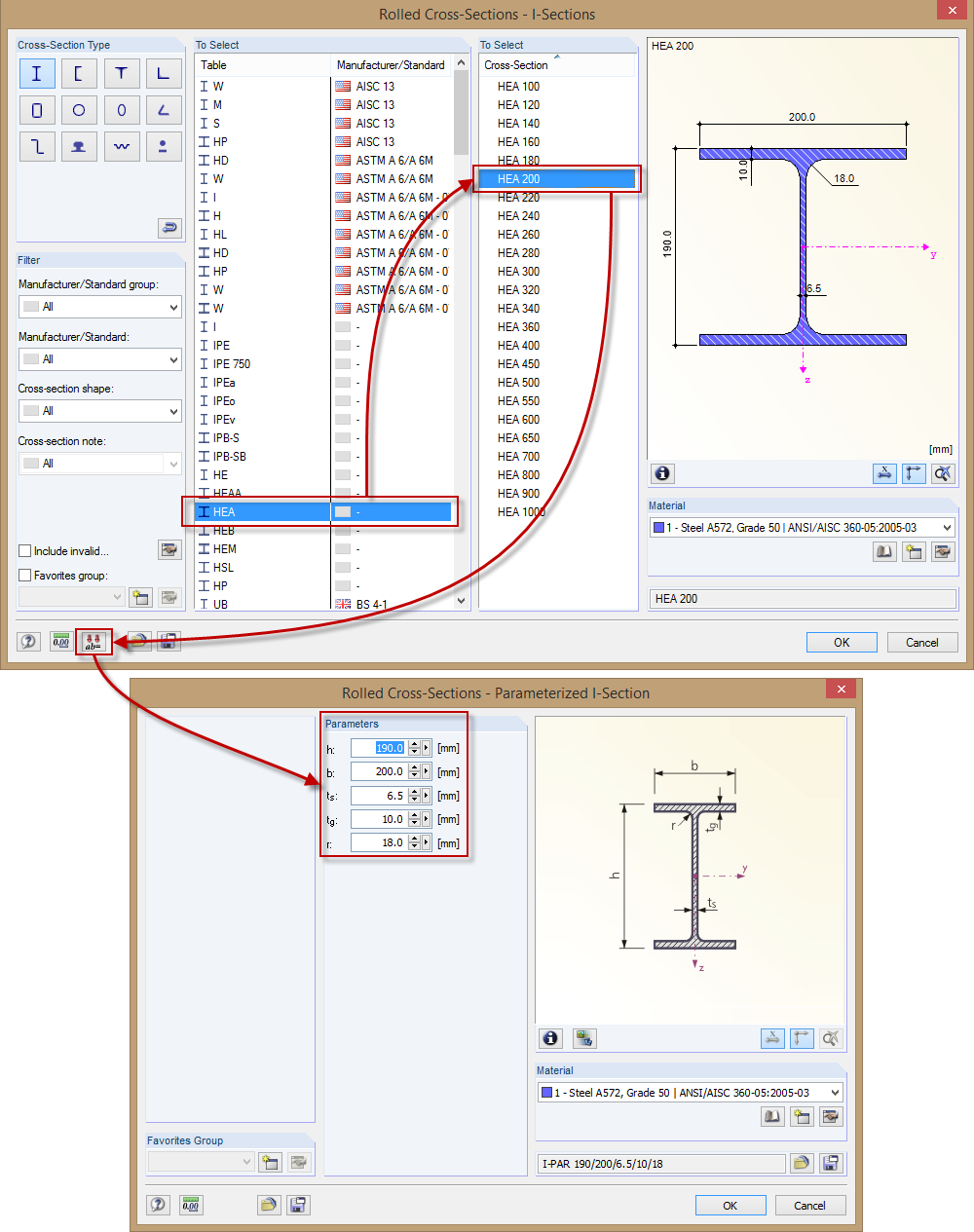Toggle axes display in HEA 200 preview
The image size is (974, 1232).
[914, 473]
